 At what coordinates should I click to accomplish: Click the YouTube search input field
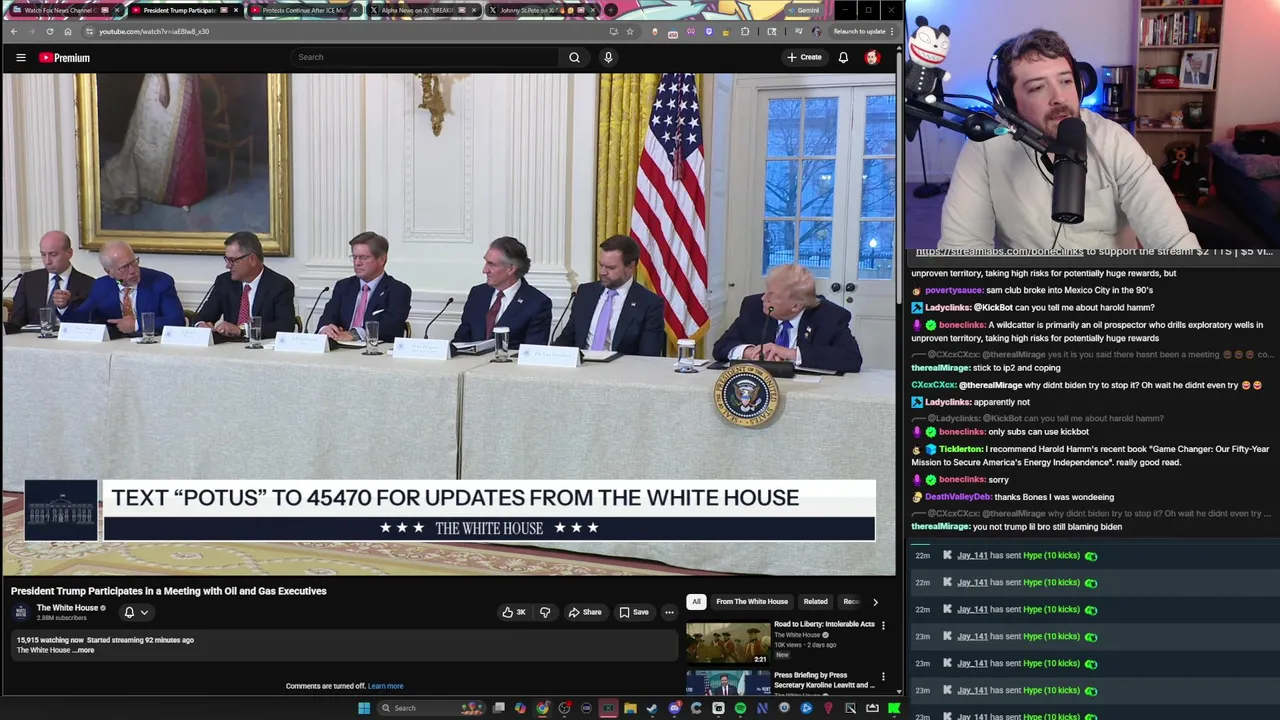pyautogui.click(x=425, y=57)
